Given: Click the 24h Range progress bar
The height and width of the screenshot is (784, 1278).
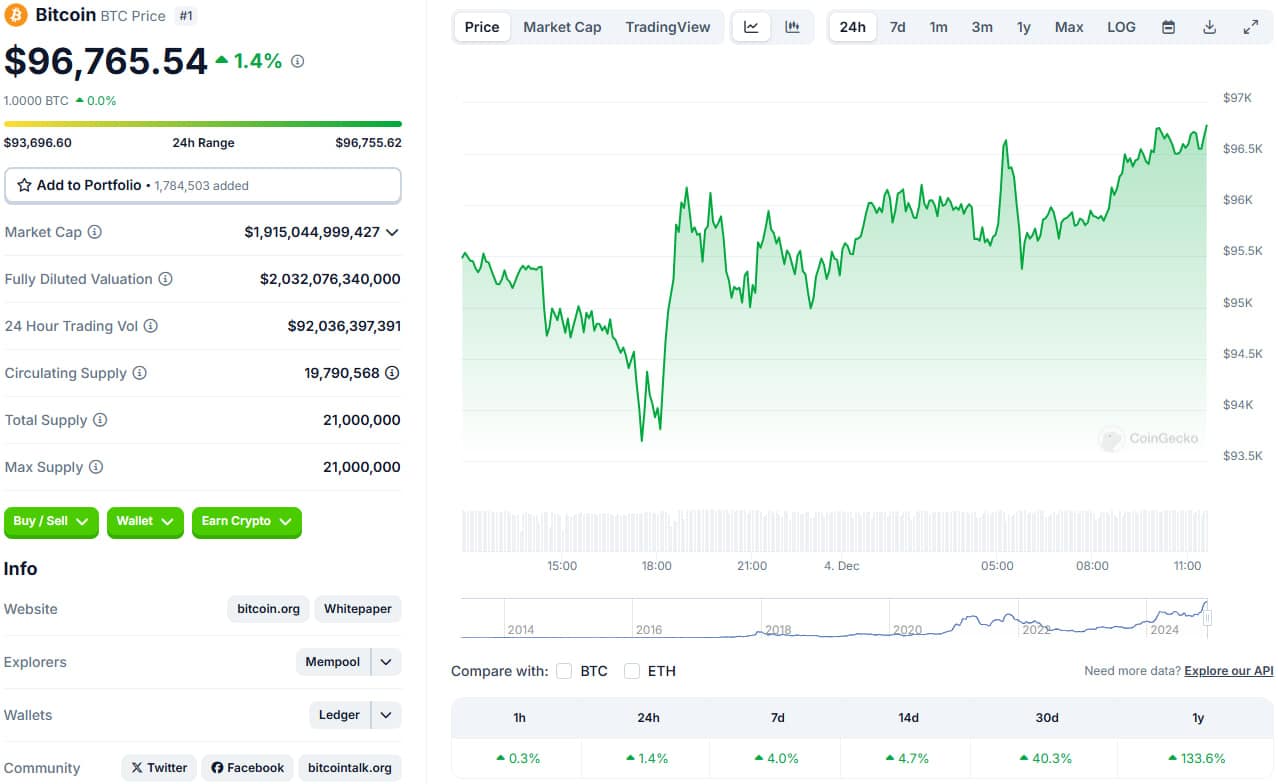Looking at the screenshot, I should tap(203, 124).
